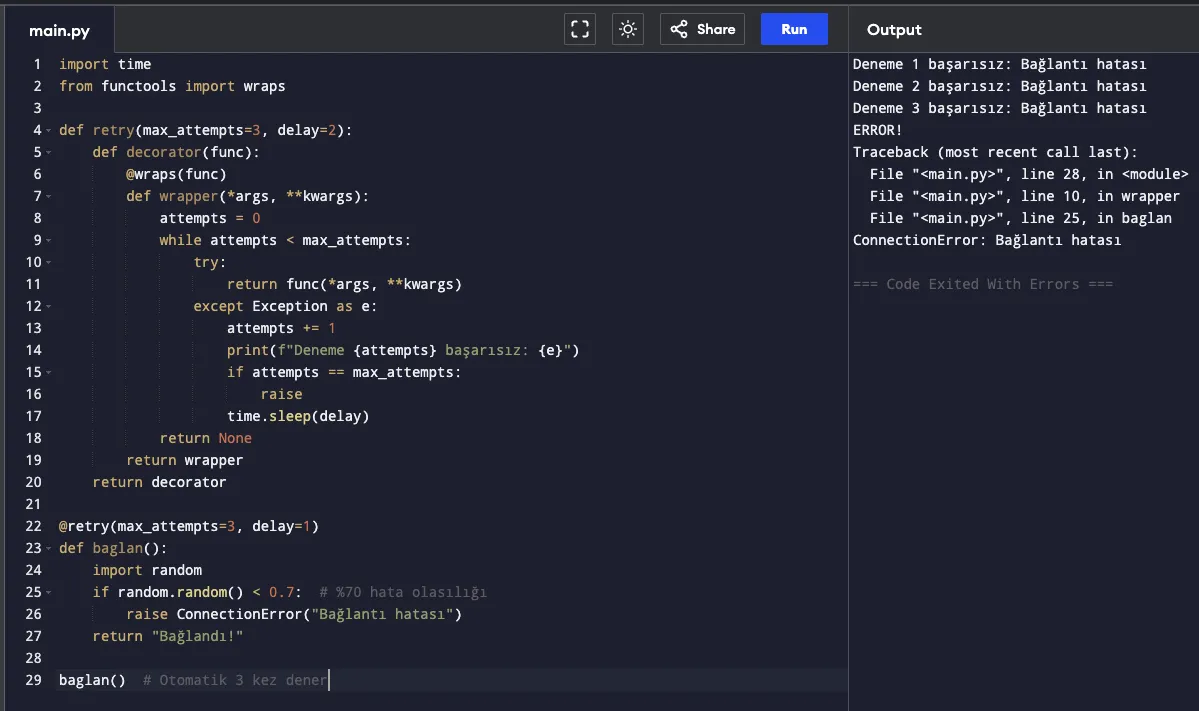Click the Share button
The image size is (1199, 711).
703,29
